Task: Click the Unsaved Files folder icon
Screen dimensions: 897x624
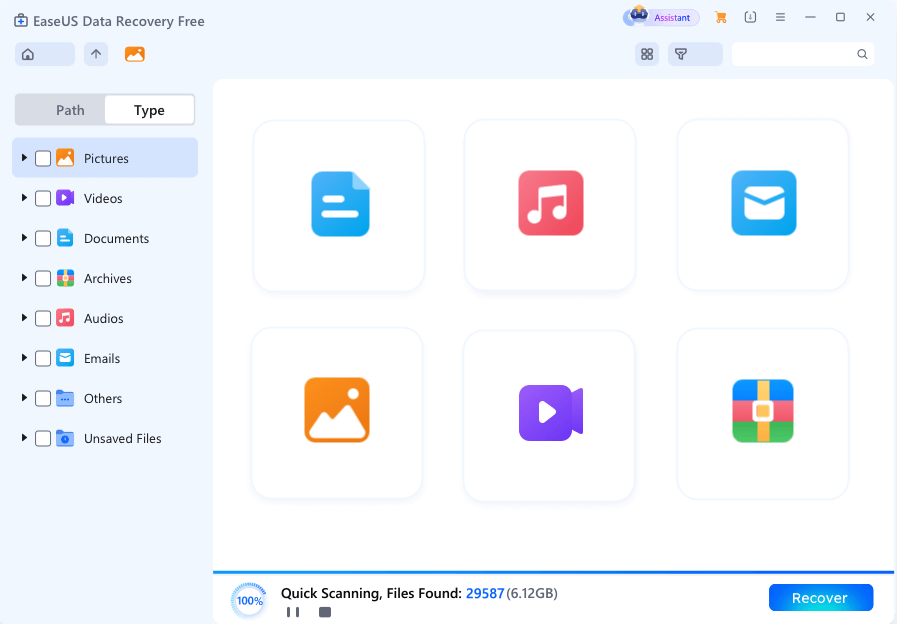Action: pos(65,438)
